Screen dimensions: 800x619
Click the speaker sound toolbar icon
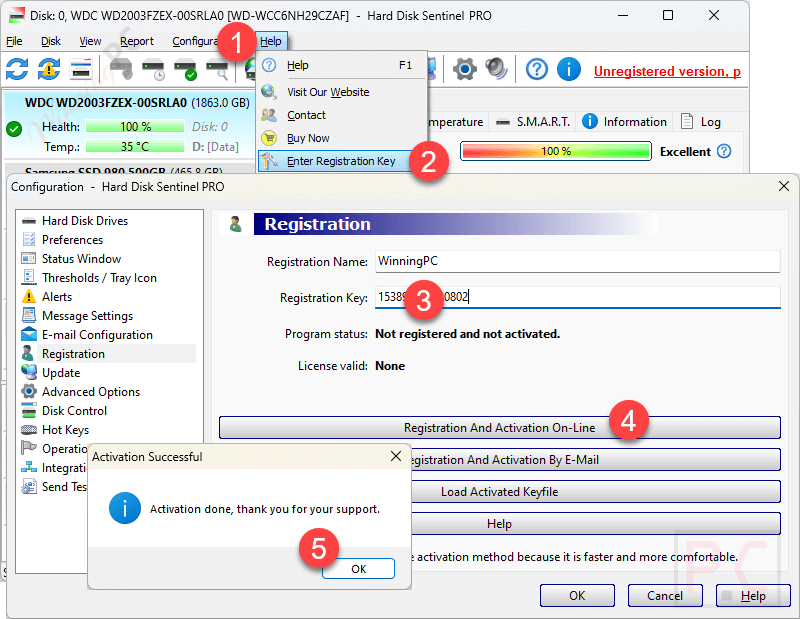tap(496, 69)
